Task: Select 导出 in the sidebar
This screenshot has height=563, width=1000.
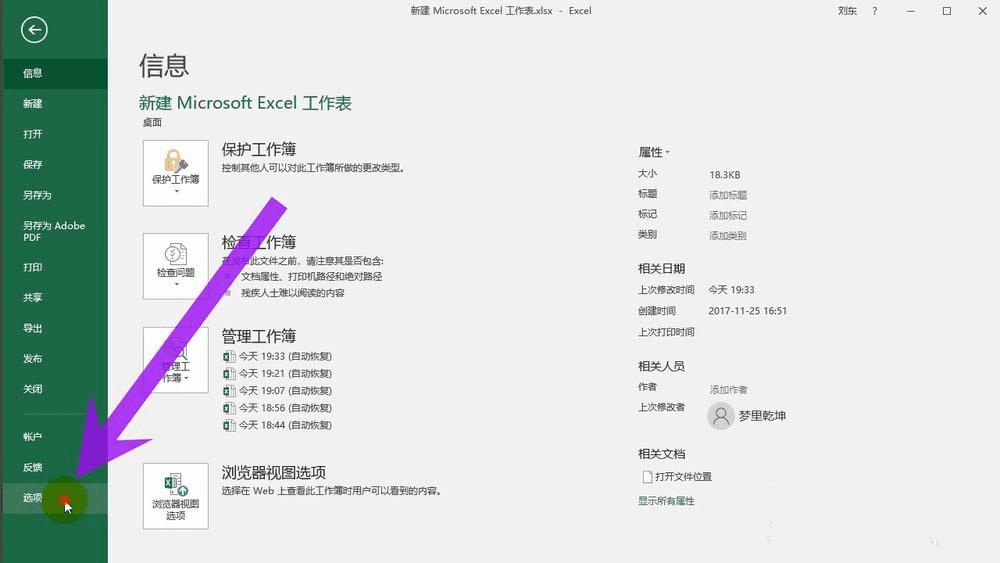Action: [x=54, y=328]
